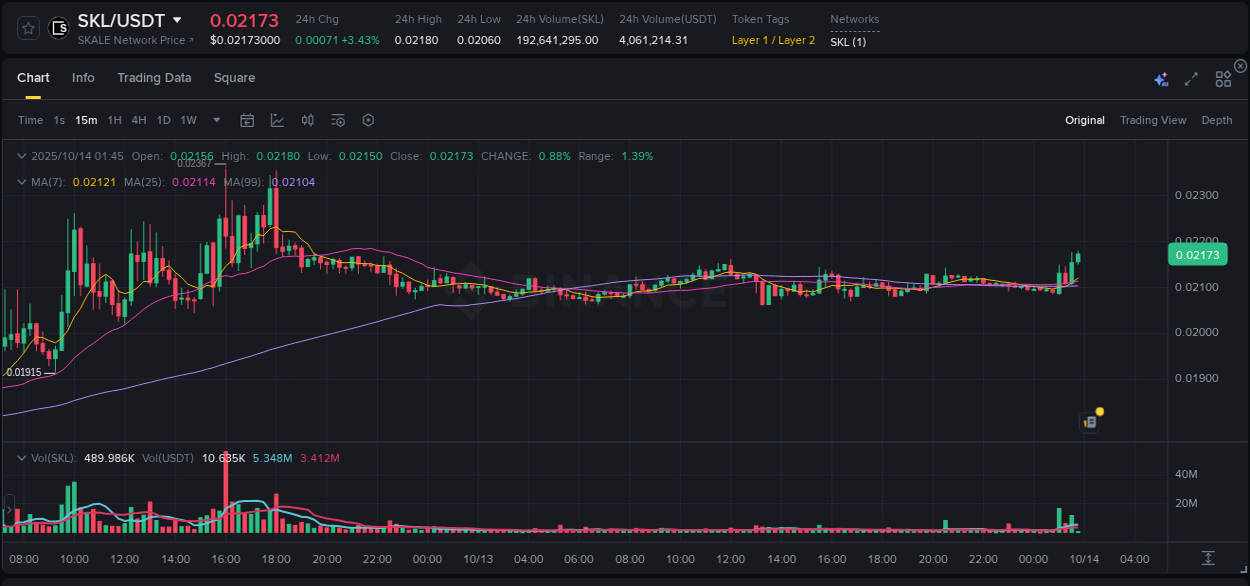Open the extra timeframe dropdown arrow

[x=215, y=120]
